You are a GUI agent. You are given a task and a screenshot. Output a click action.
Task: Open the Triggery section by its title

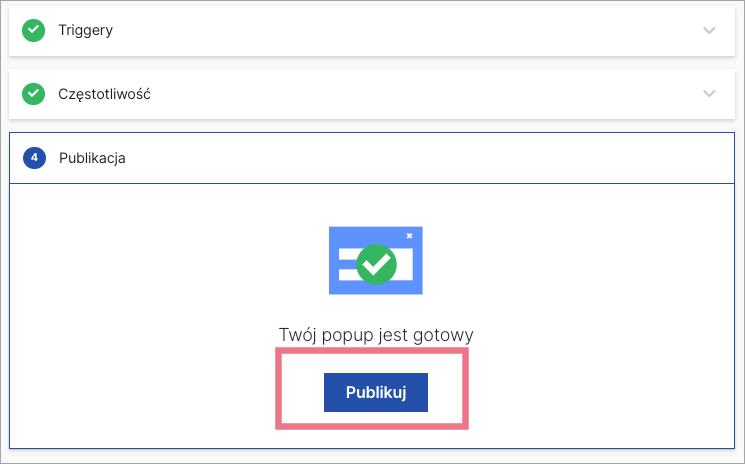(x=85, y=30)
